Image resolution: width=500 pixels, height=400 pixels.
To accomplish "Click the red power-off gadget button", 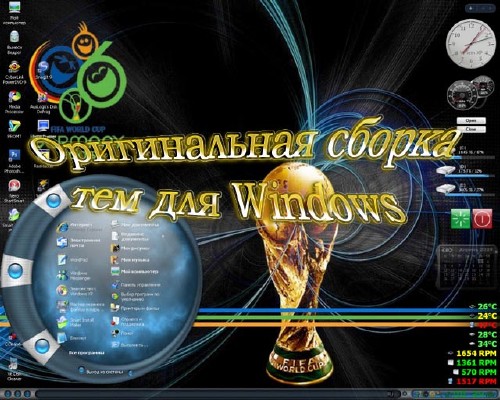I will coord(482,219).
